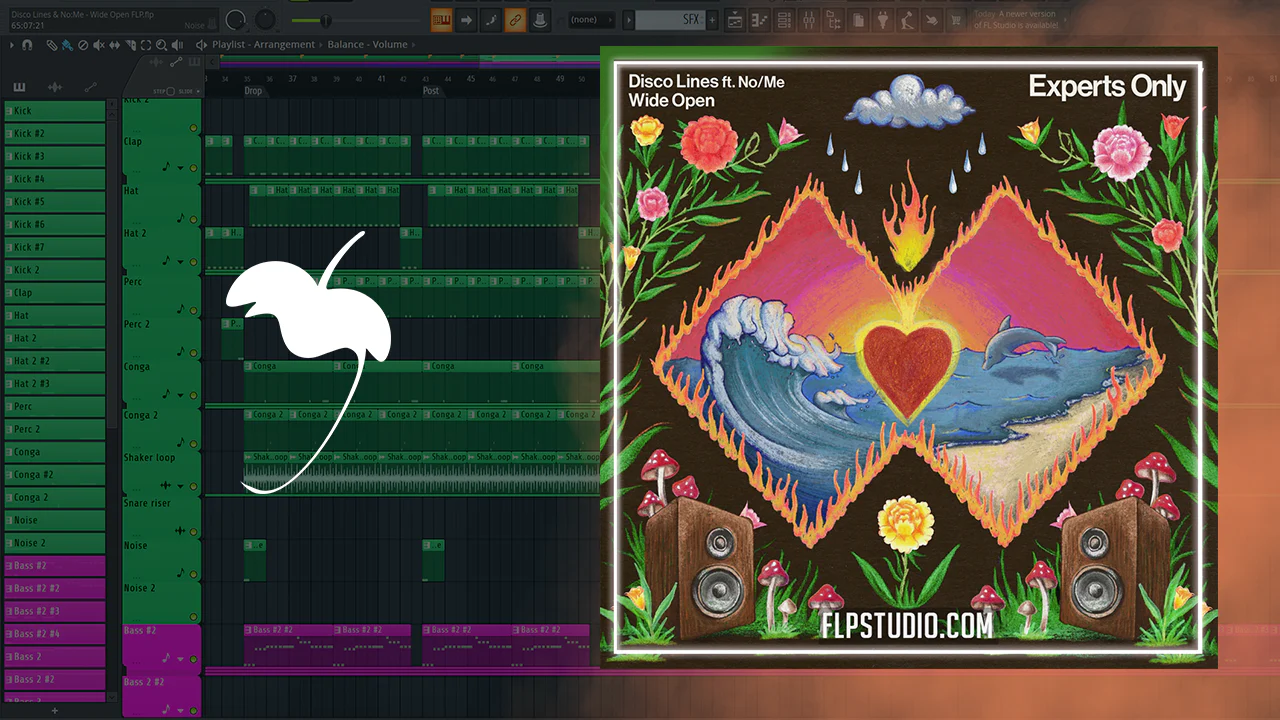1280x720 pixels.
Task: Open the Mixer from top toolbar
Action: [809, 19]
